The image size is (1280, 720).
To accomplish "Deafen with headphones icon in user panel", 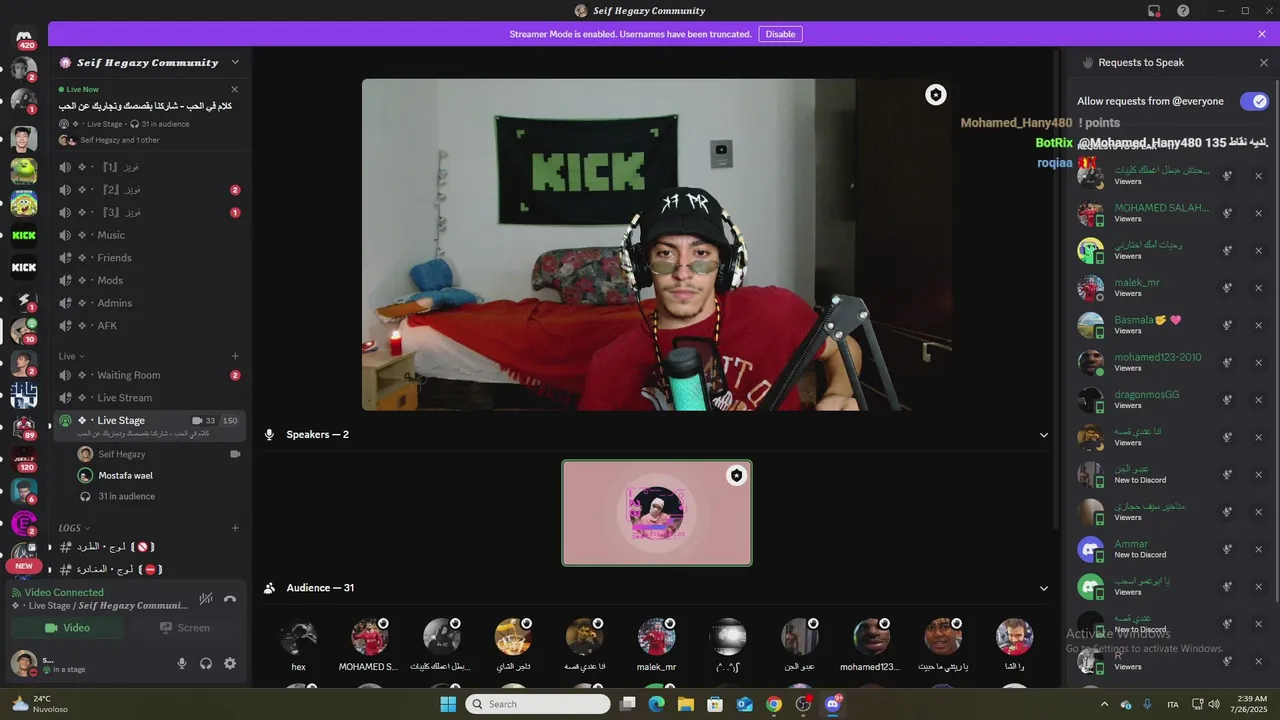I will pyautogui.click(x=206, y=663).
